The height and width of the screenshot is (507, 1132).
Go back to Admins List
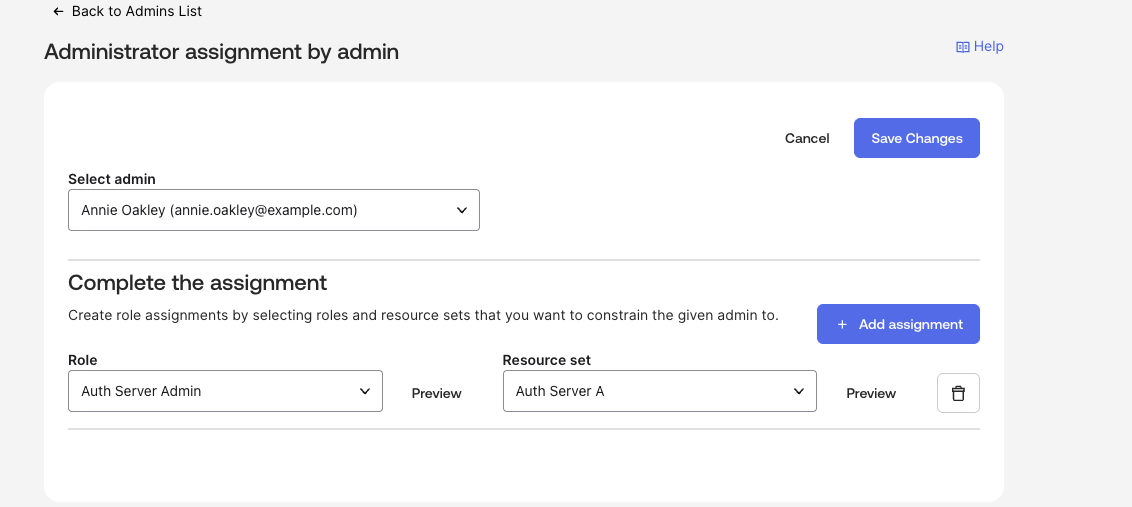(x=128, y=12)
